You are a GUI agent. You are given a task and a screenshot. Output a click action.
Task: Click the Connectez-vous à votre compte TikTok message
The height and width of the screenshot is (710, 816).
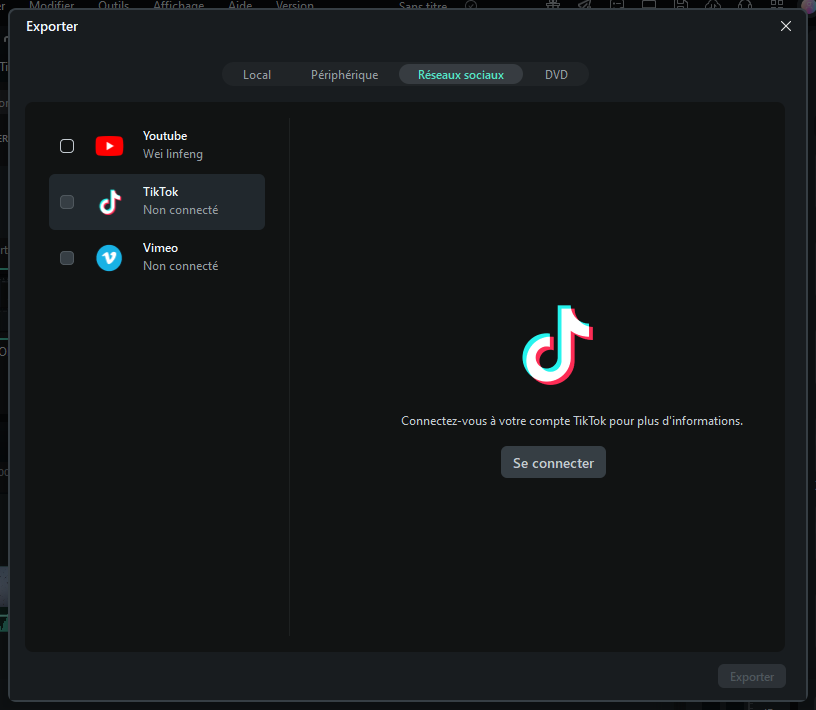coord(572,421)
